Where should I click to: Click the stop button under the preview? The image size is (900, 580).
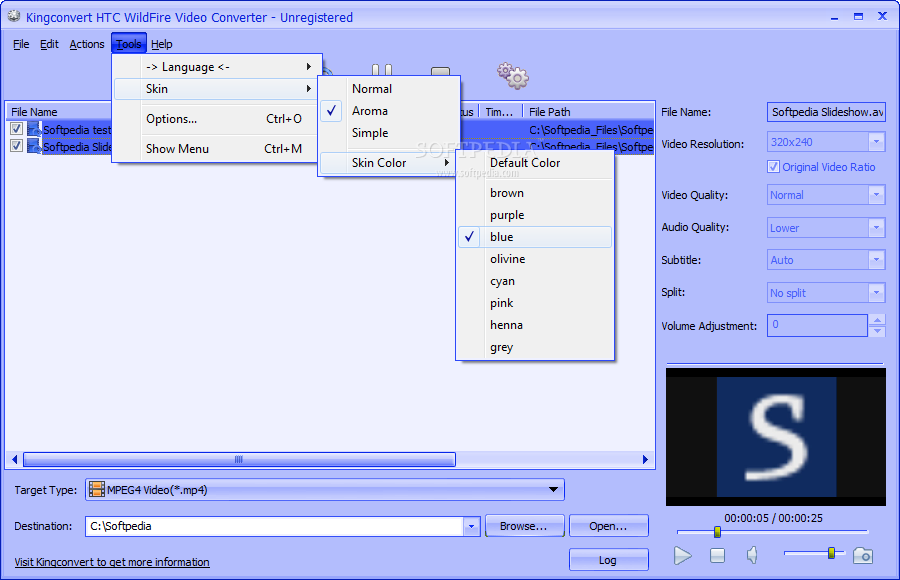(717, 555)
